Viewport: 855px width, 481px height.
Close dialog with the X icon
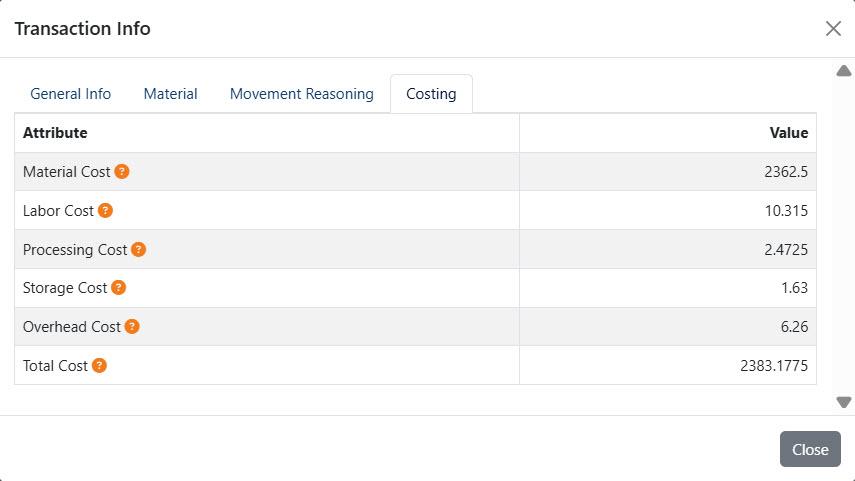coord(833,28)
